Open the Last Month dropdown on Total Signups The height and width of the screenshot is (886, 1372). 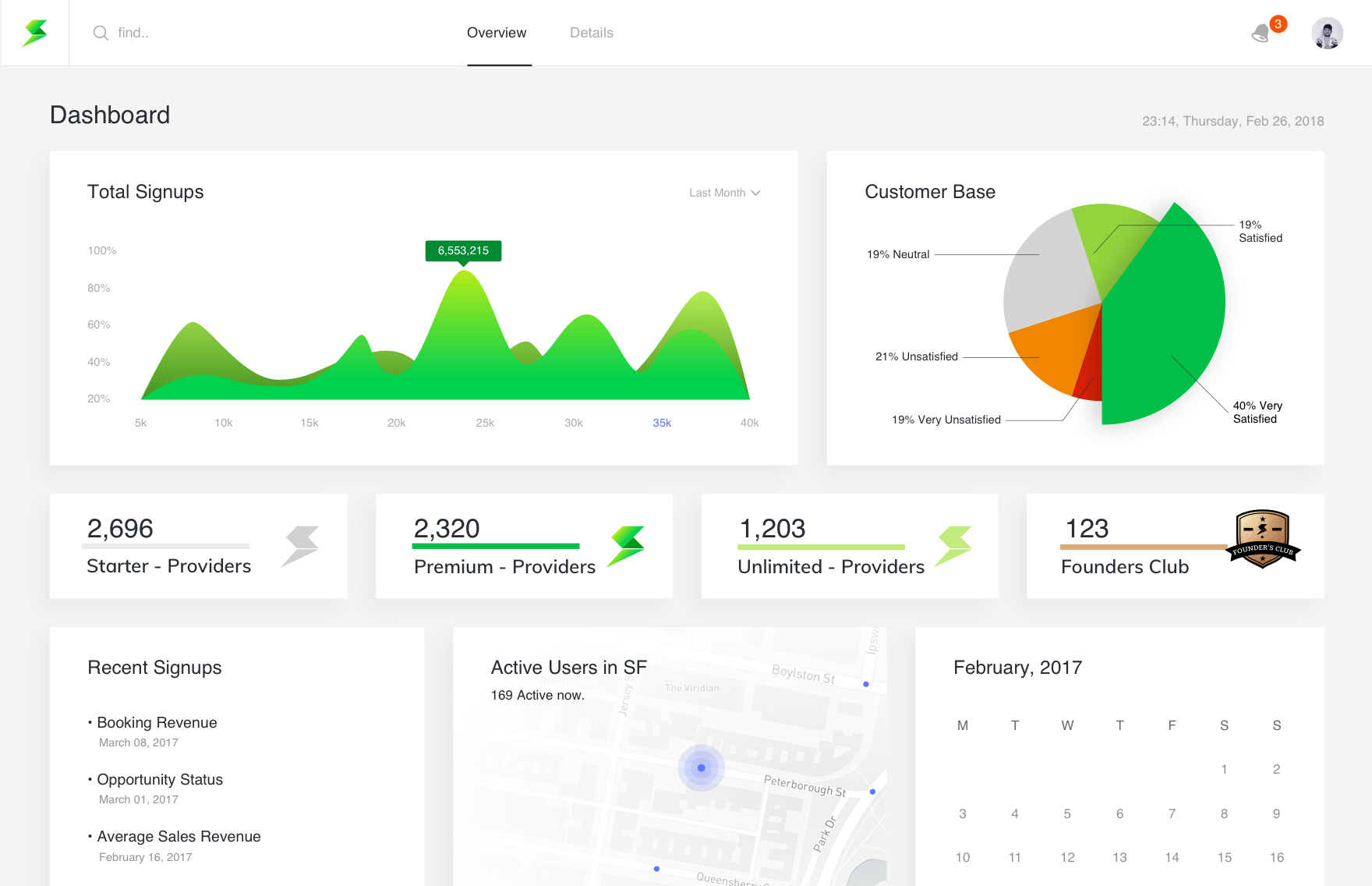(x=723, y=192)
